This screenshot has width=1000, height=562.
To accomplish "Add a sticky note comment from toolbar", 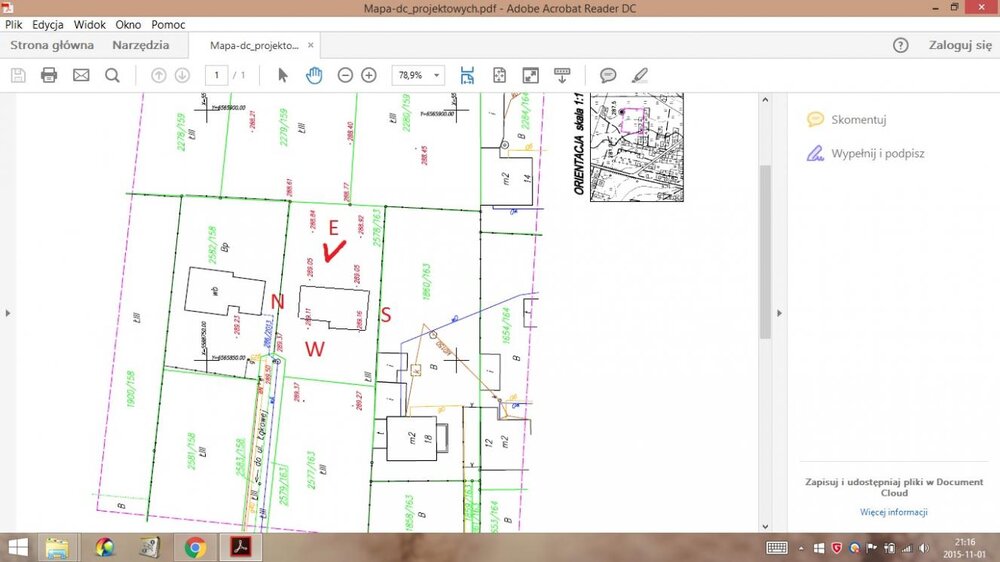I will click(607, 75).
